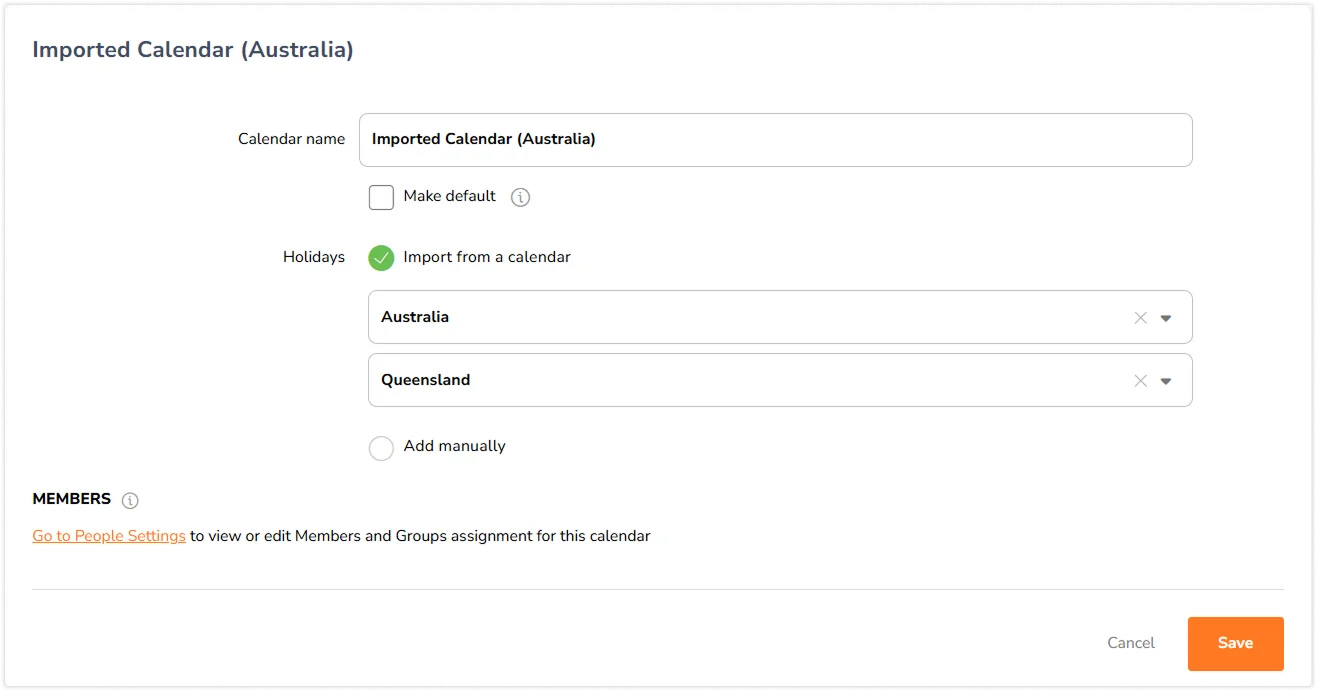Click the info icon next to MEMBERS

click(130, 500)
